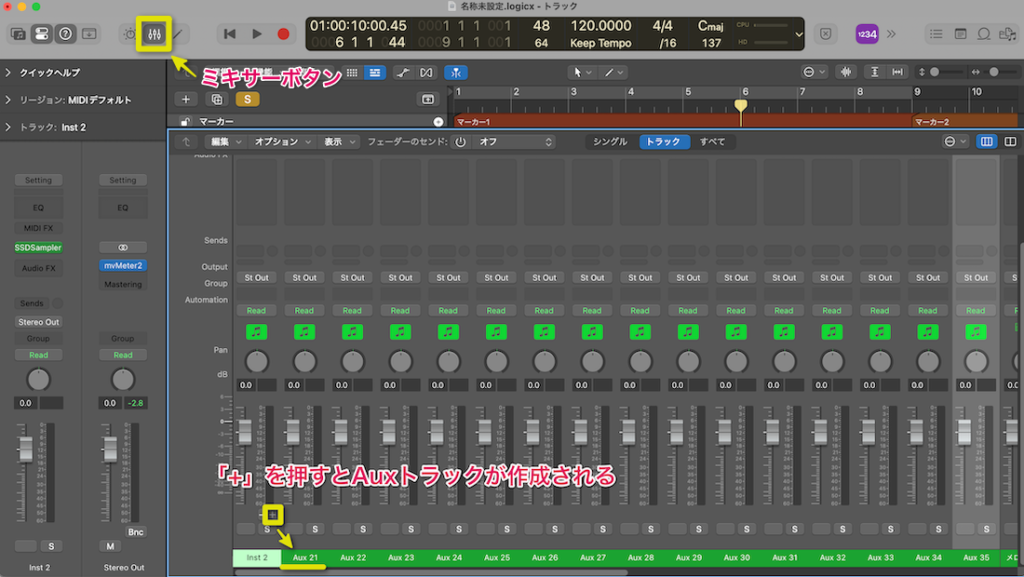Click the record button in the transport

(x=283, y=32)
